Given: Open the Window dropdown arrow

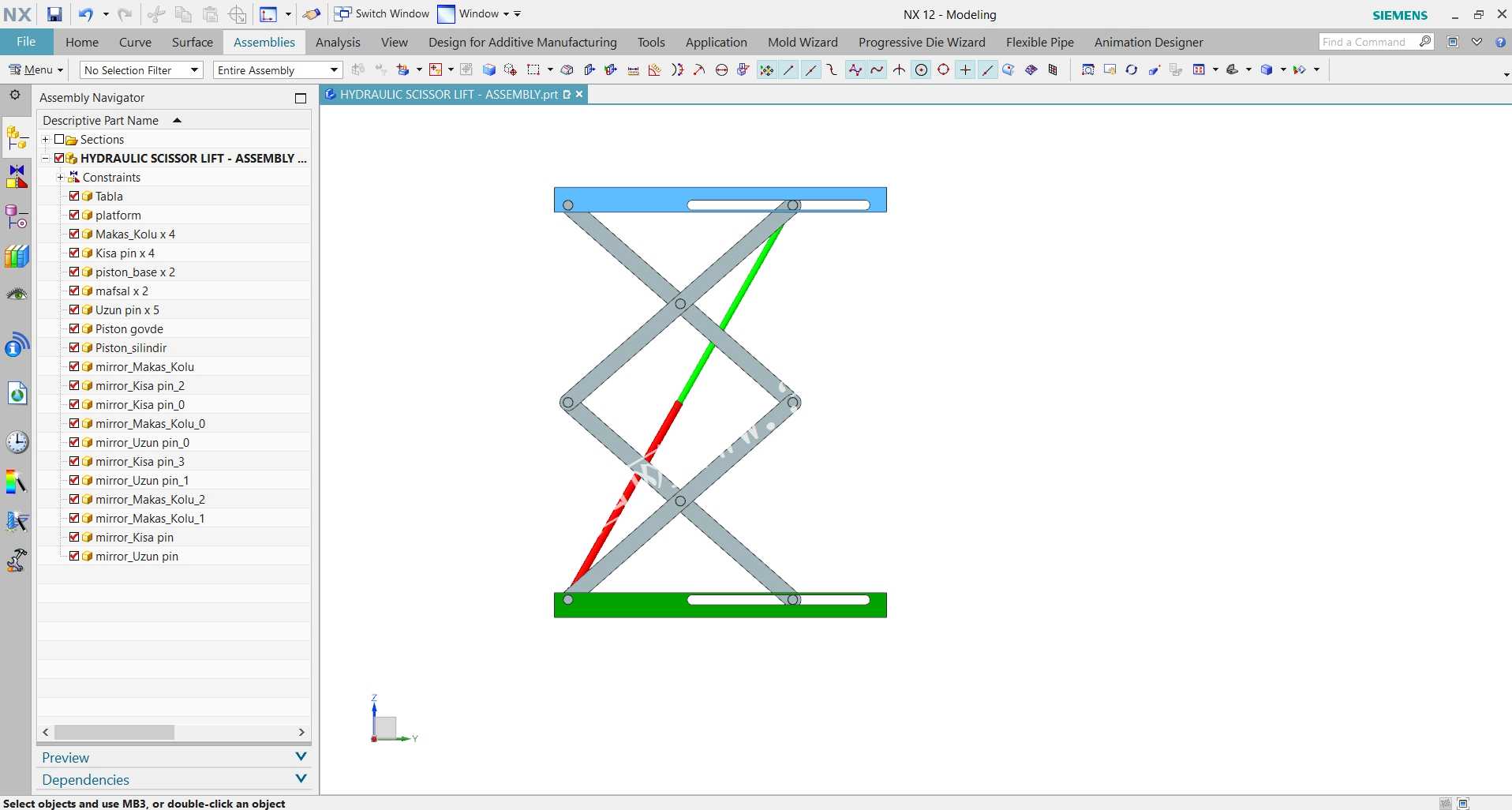Looking at the screenshot, I should 506,14.
